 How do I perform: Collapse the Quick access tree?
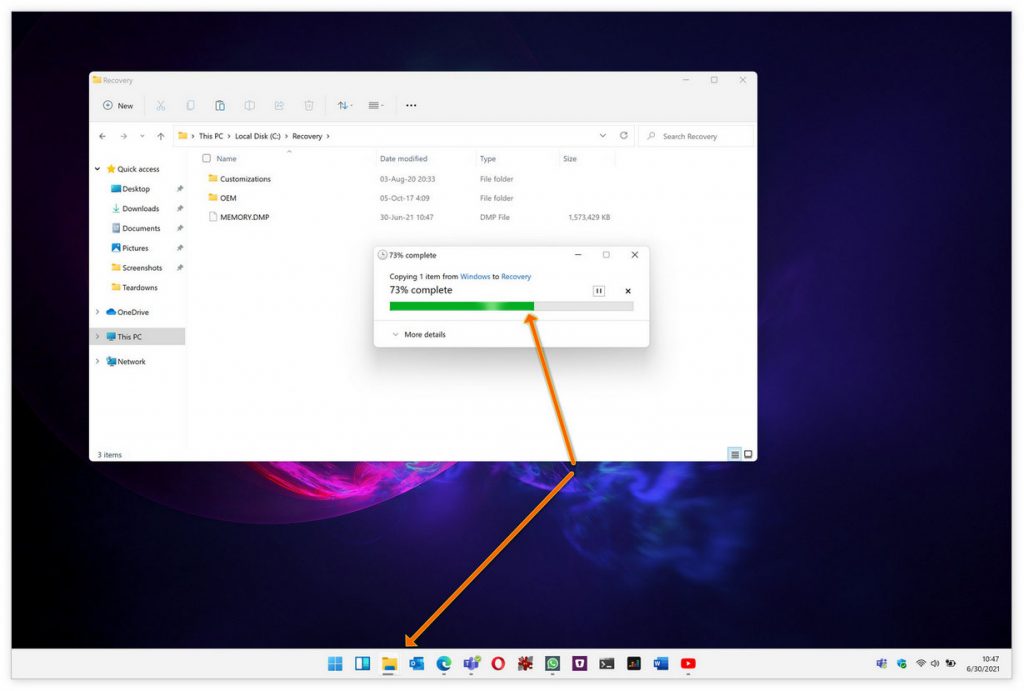(x=97, y=169)
